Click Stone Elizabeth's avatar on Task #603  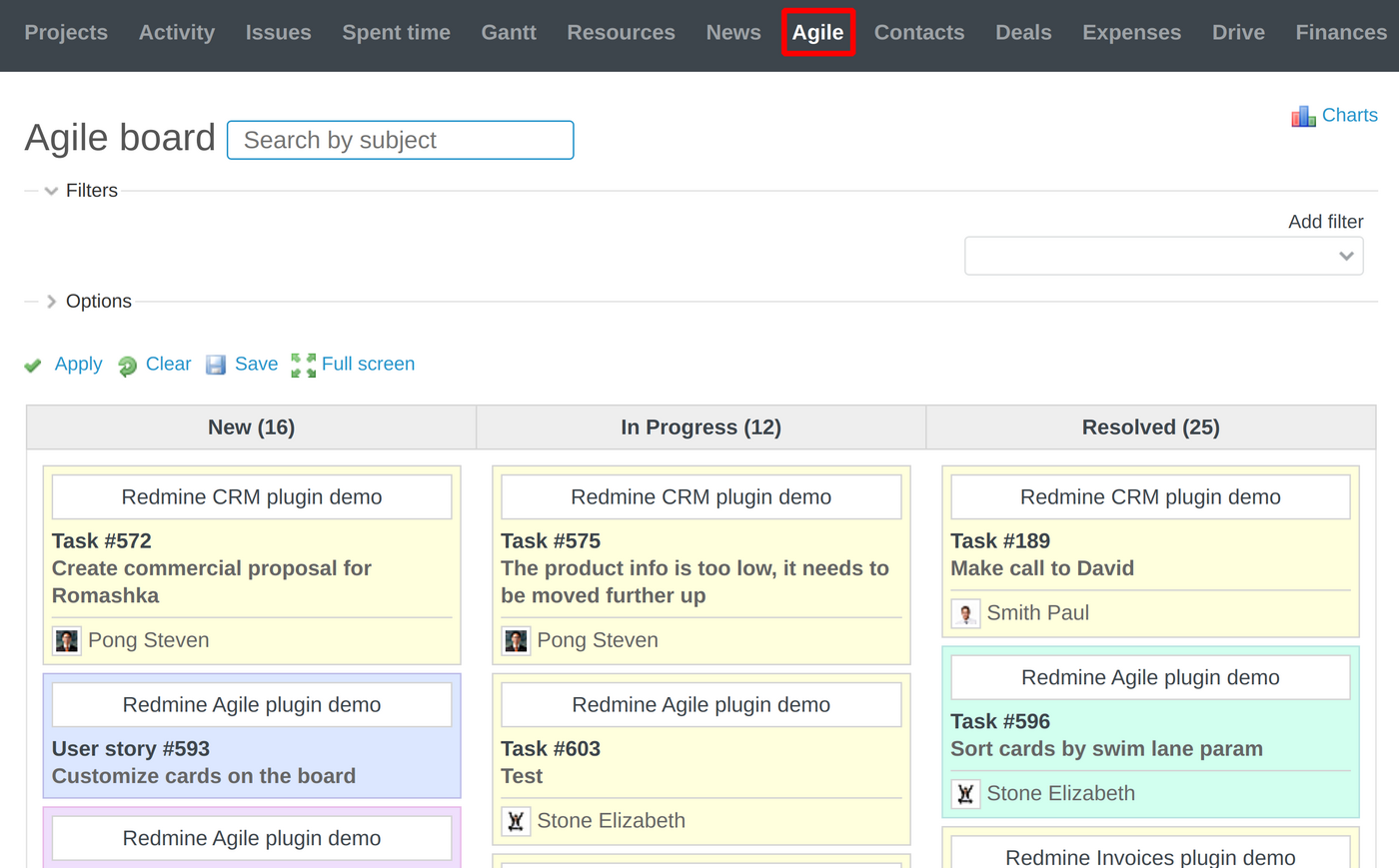click(x=516, y=820)
